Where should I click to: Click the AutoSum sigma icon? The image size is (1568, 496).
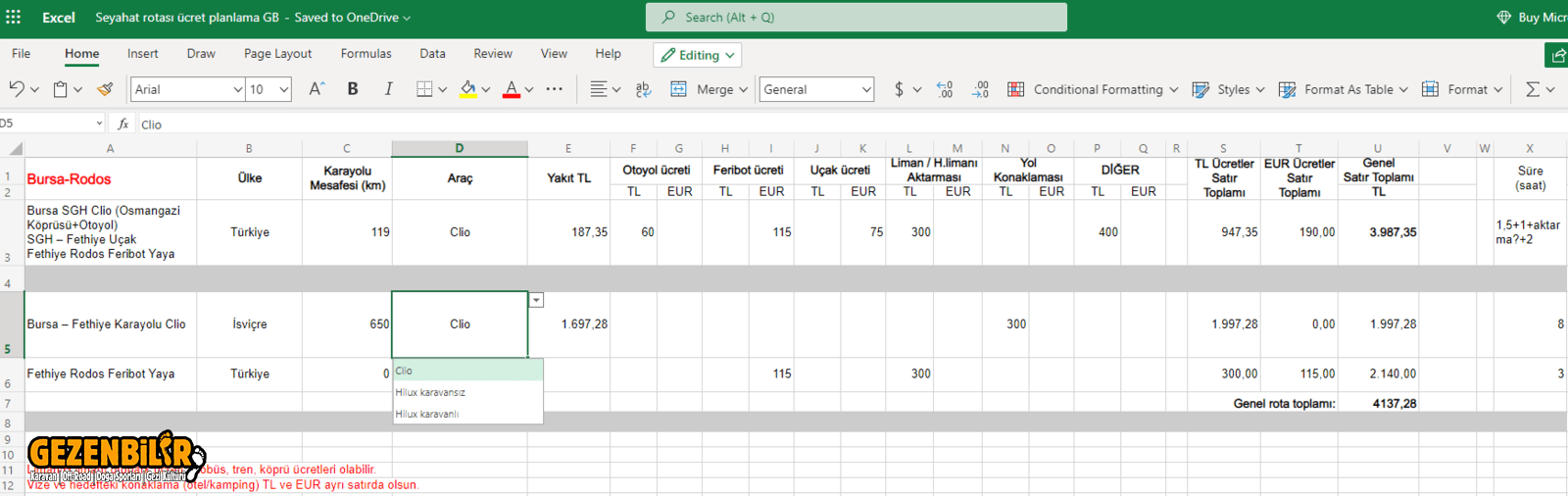(x=1532, y=89)
